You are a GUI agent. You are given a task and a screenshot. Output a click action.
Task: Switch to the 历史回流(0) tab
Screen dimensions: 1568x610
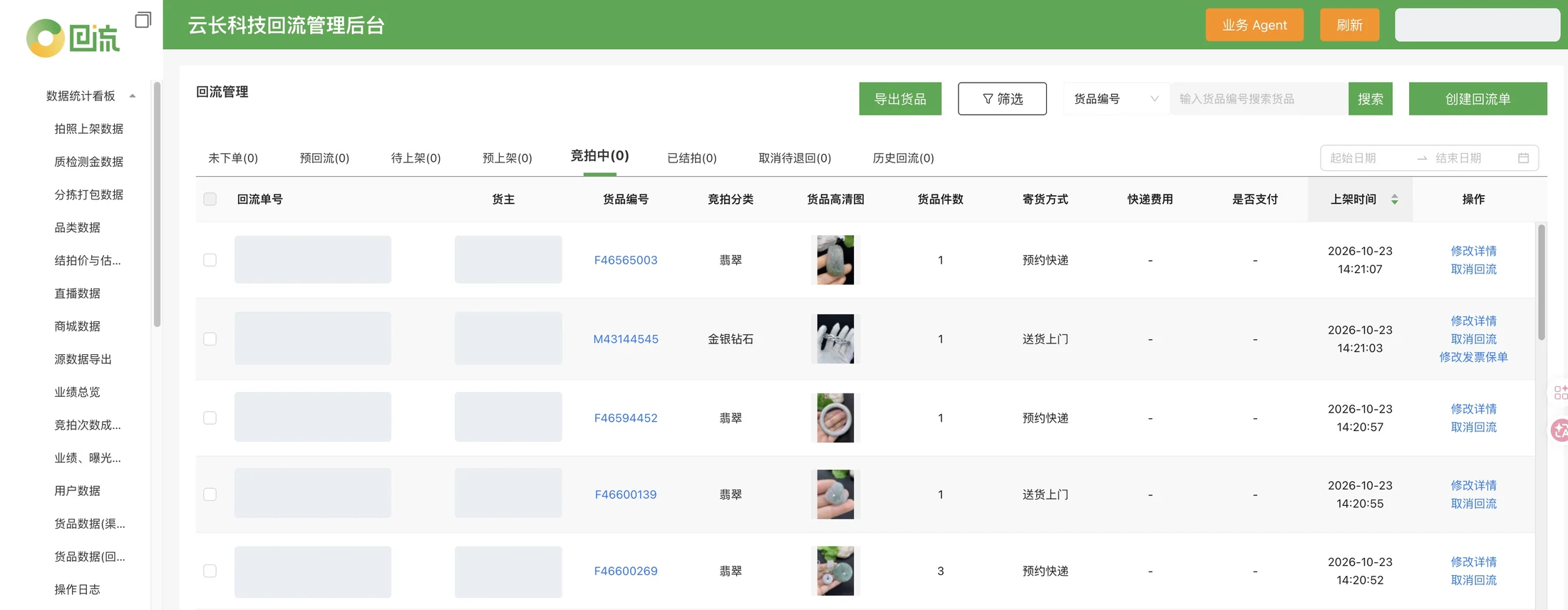(903, 158)
